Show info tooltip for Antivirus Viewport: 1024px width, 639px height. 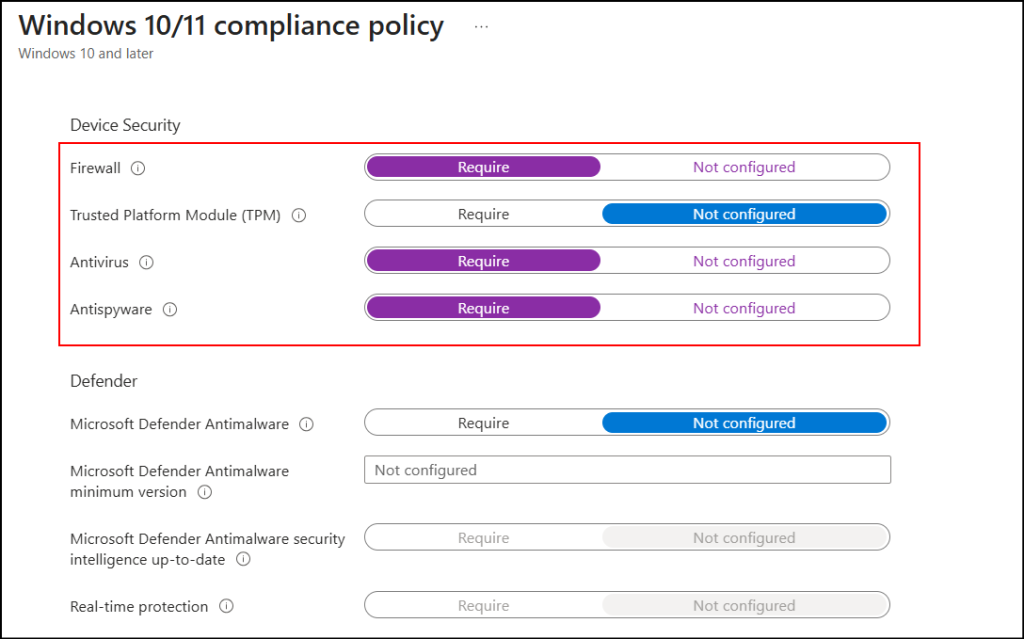pyautogui.click(x=146, y=262)
